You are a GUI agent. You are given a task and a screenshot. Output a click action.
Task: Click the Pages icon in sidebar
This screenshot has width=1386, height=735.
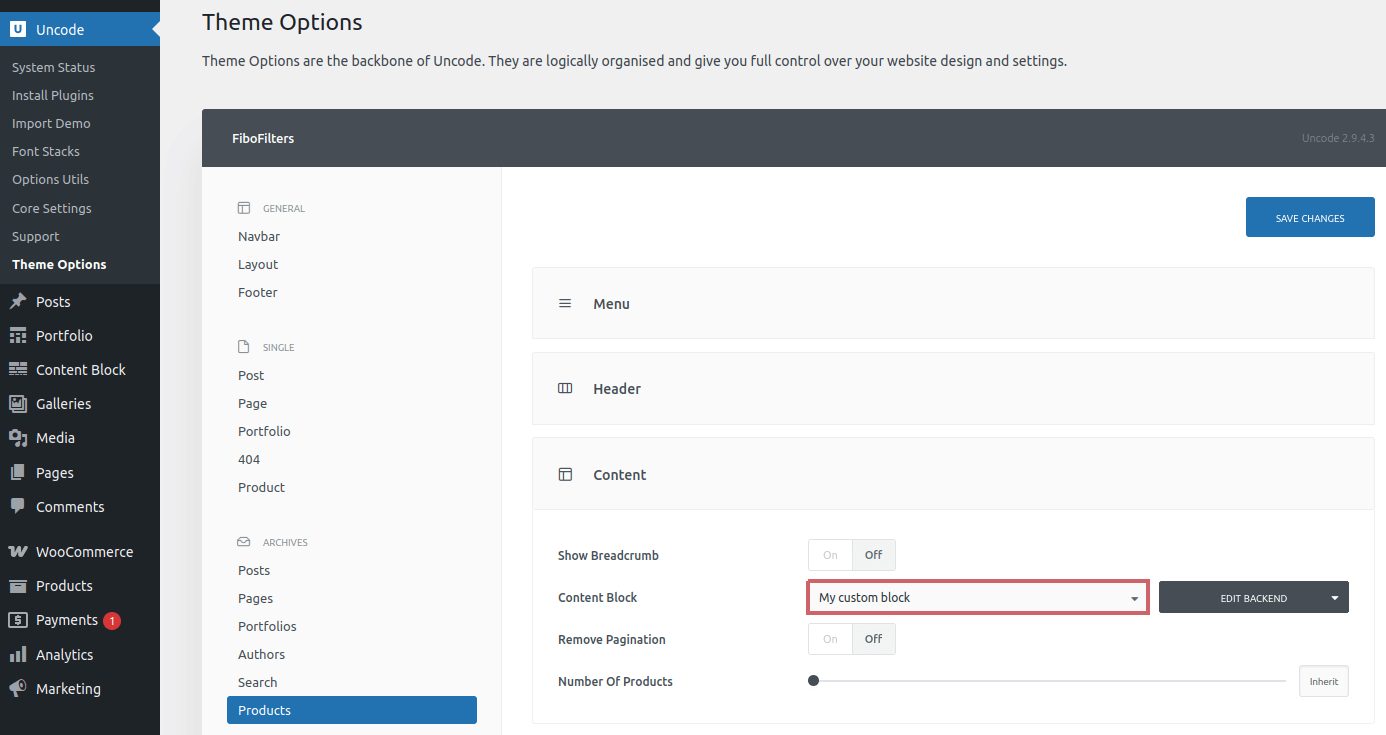click(18, 472)
